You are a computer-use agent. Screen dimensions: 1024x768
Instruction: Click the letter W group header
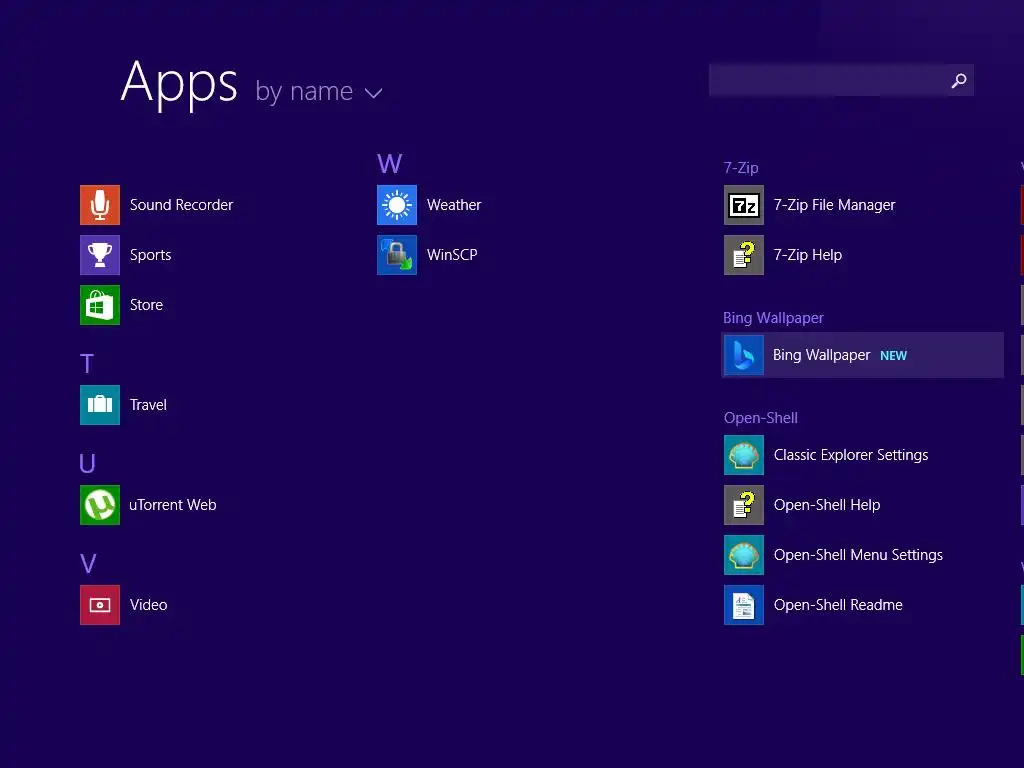(390, 163)
